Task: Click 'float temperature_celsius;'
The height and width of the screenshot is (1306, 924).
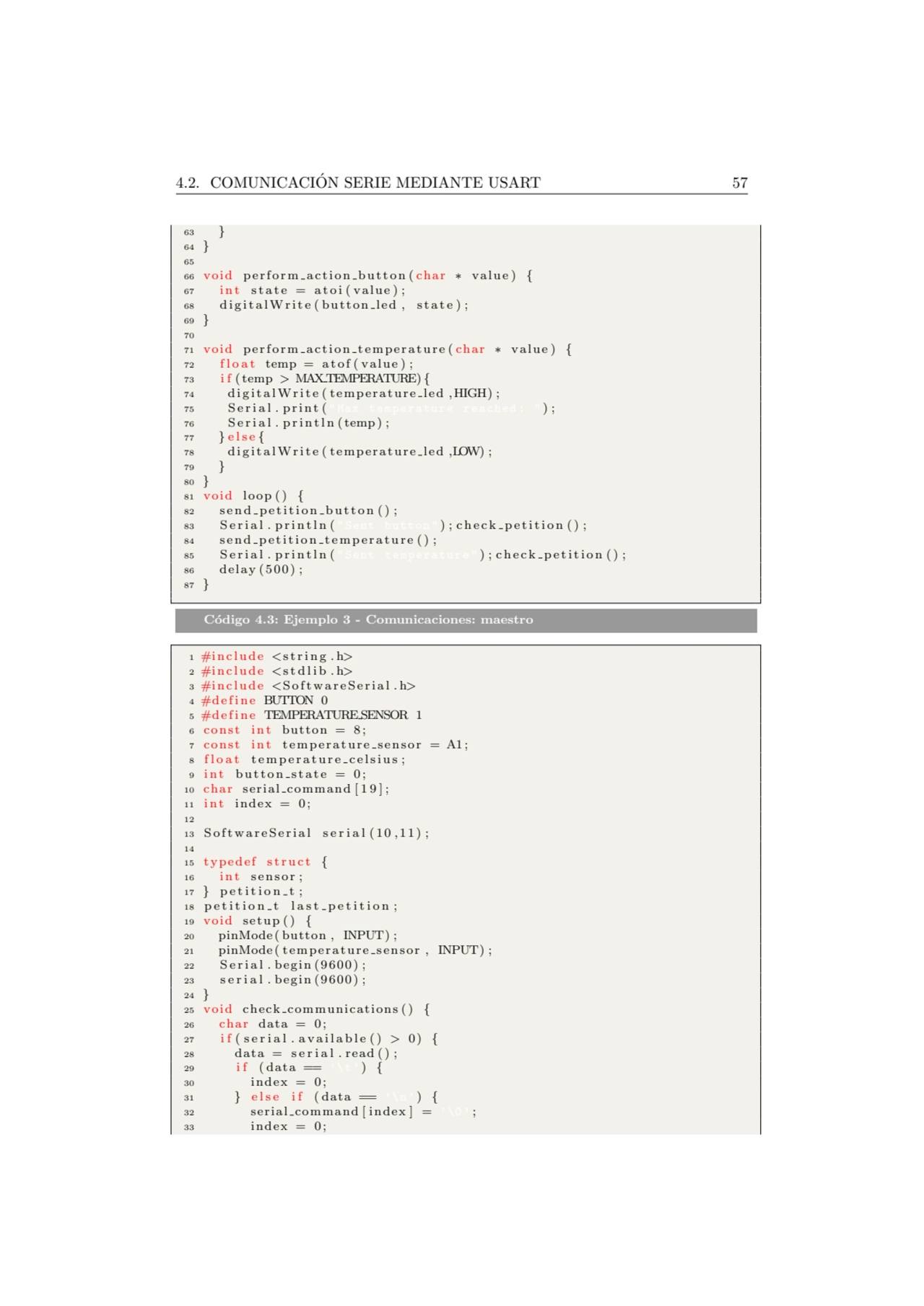Action: (x=304, y=759)
